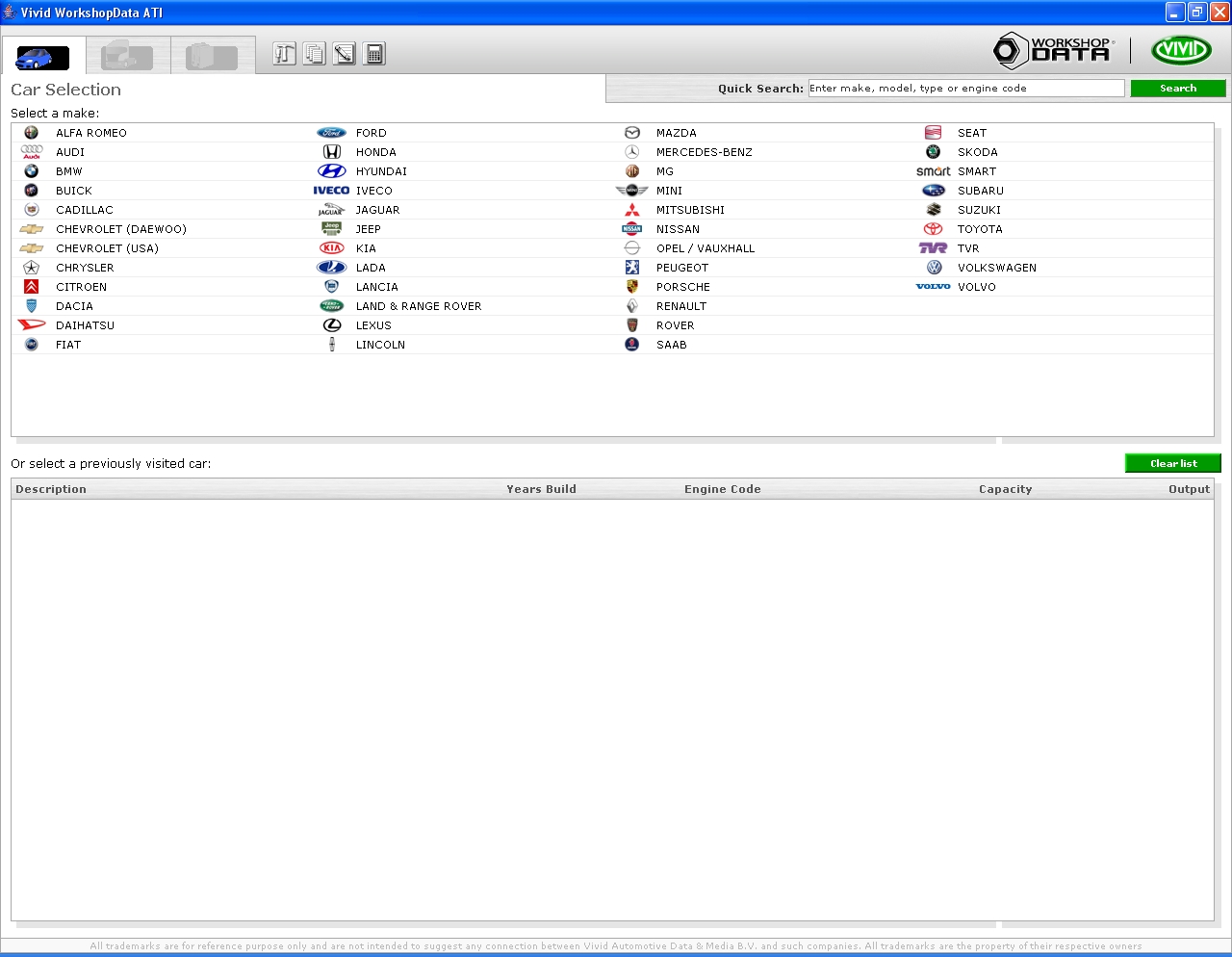Click the Workshop Data logo
Image resolution: width=1232 pixels, height=957 pixels.
[1054, 50]
